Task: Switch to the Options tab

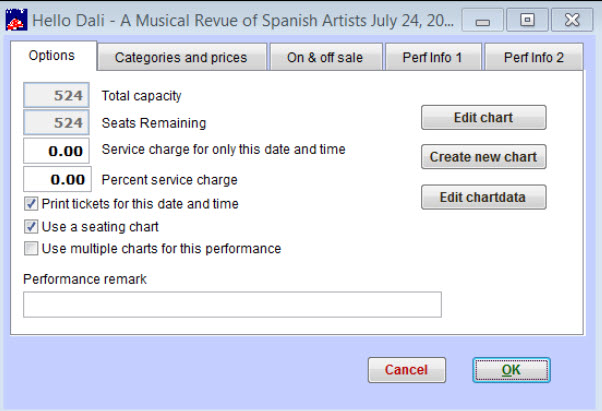Action: pos(53,56)
